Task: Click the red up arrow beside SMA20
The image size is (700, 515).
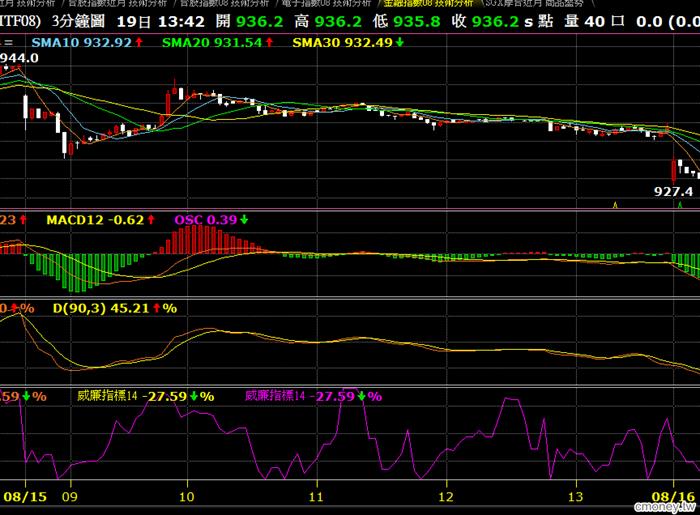Action: pyautogui.click(x=269, y=42)
